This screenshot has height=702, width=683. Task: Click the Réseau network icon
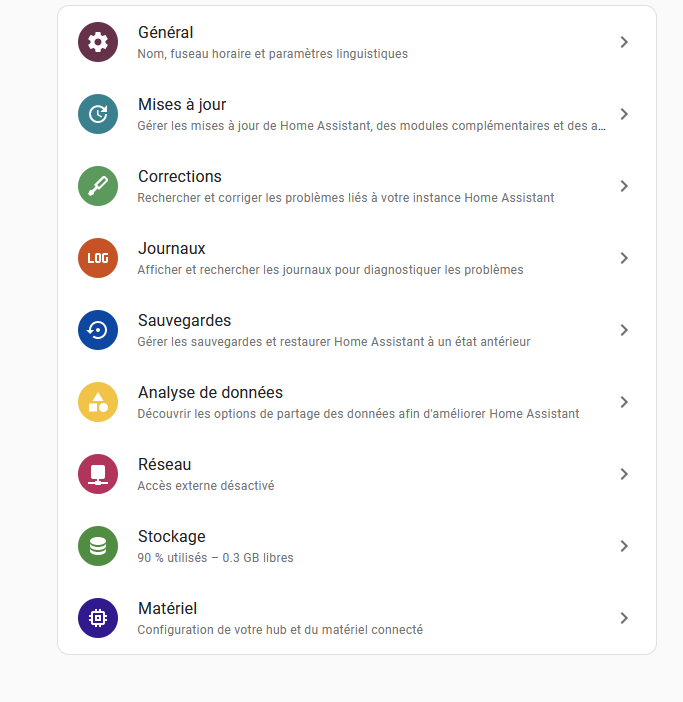[x=98, y=474]
